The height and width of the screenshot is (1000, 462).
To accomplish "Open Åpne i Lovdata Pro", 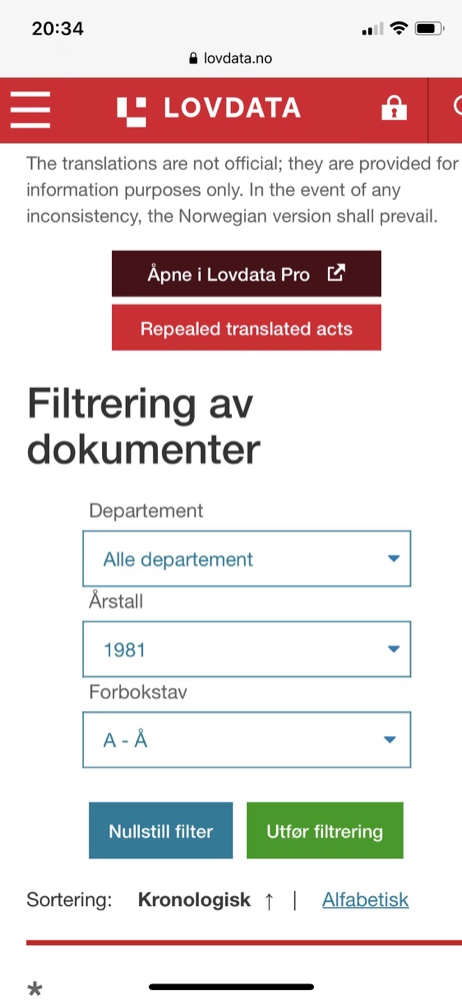I will 246,274.
